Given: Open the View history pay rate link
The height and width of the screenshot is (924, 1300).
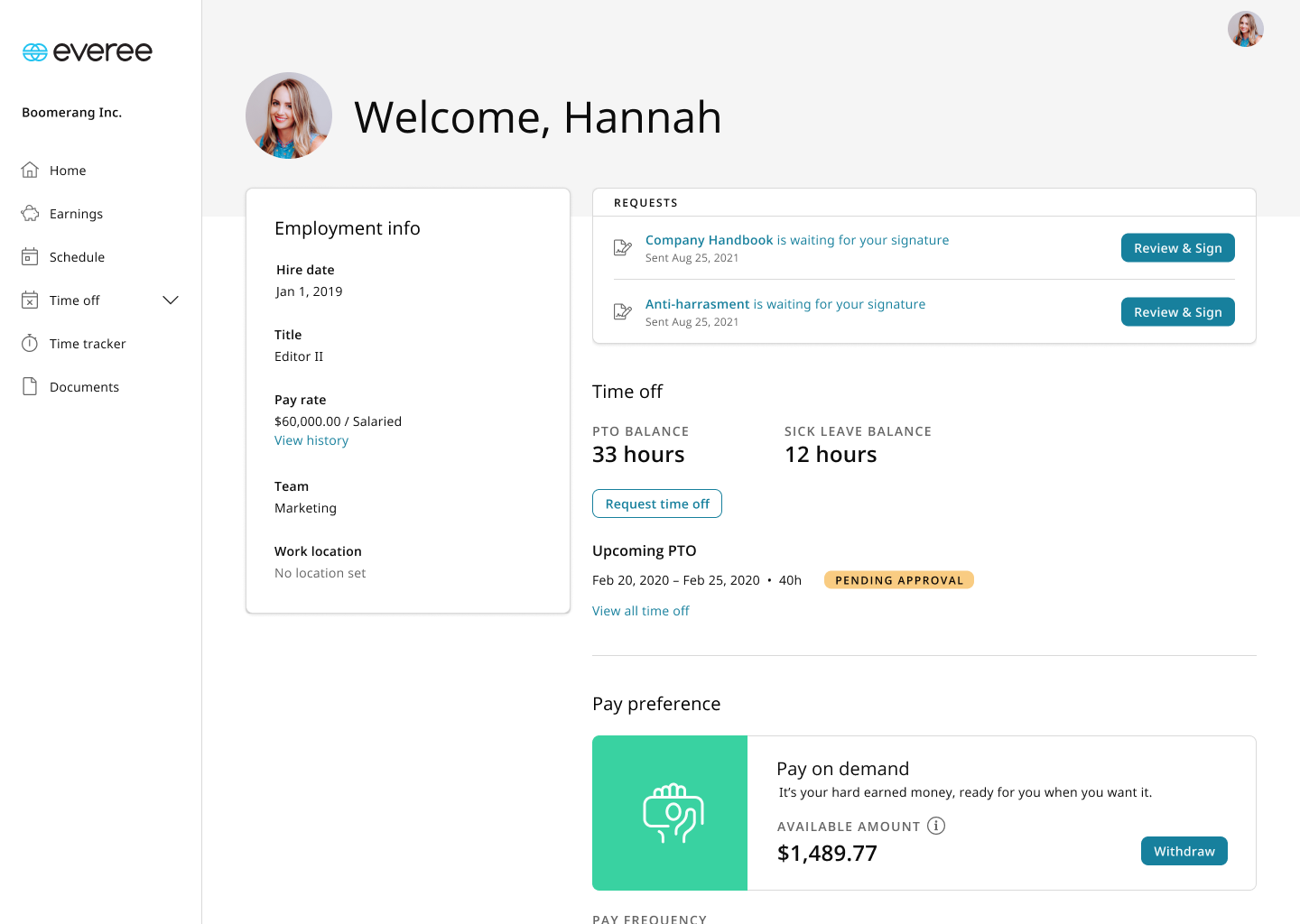Looking at the screenshot, I should tap(311, 440).
